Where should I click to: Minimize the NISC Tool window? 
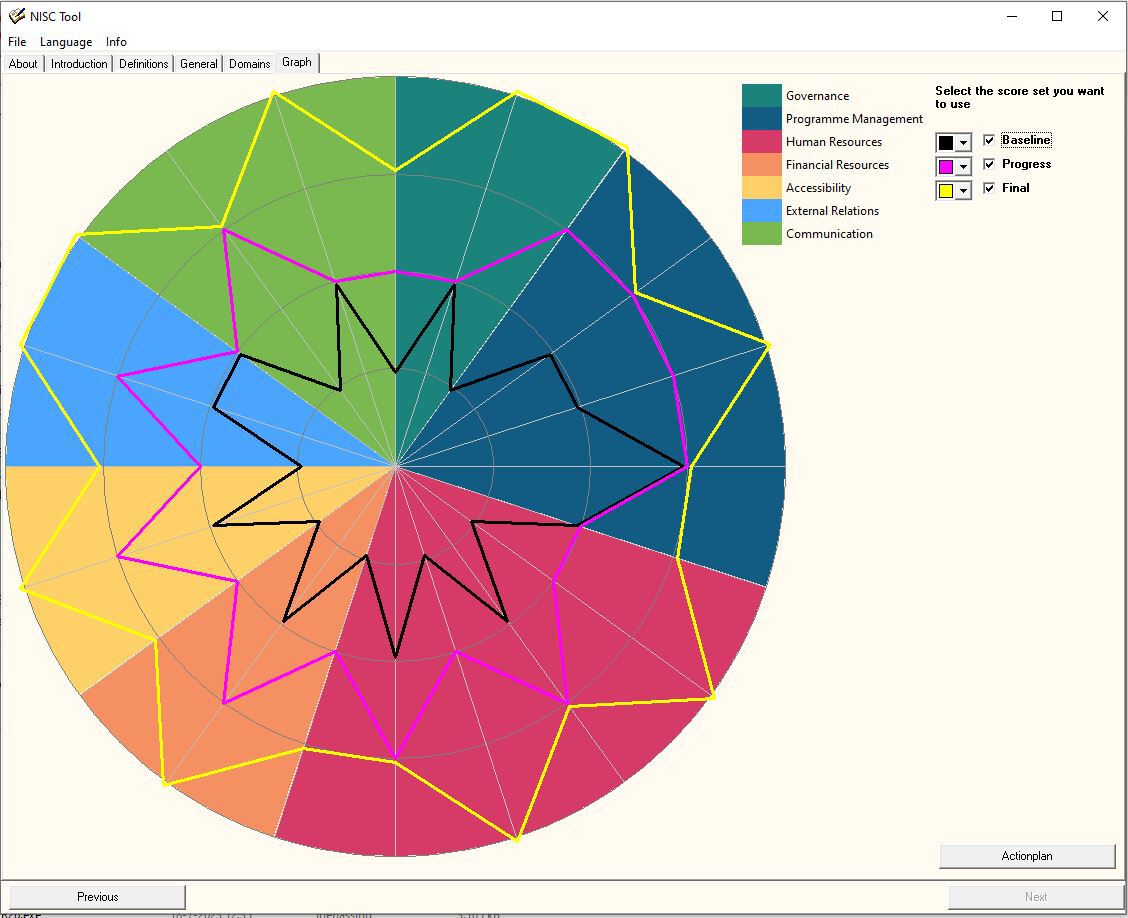click(1012, 17)
